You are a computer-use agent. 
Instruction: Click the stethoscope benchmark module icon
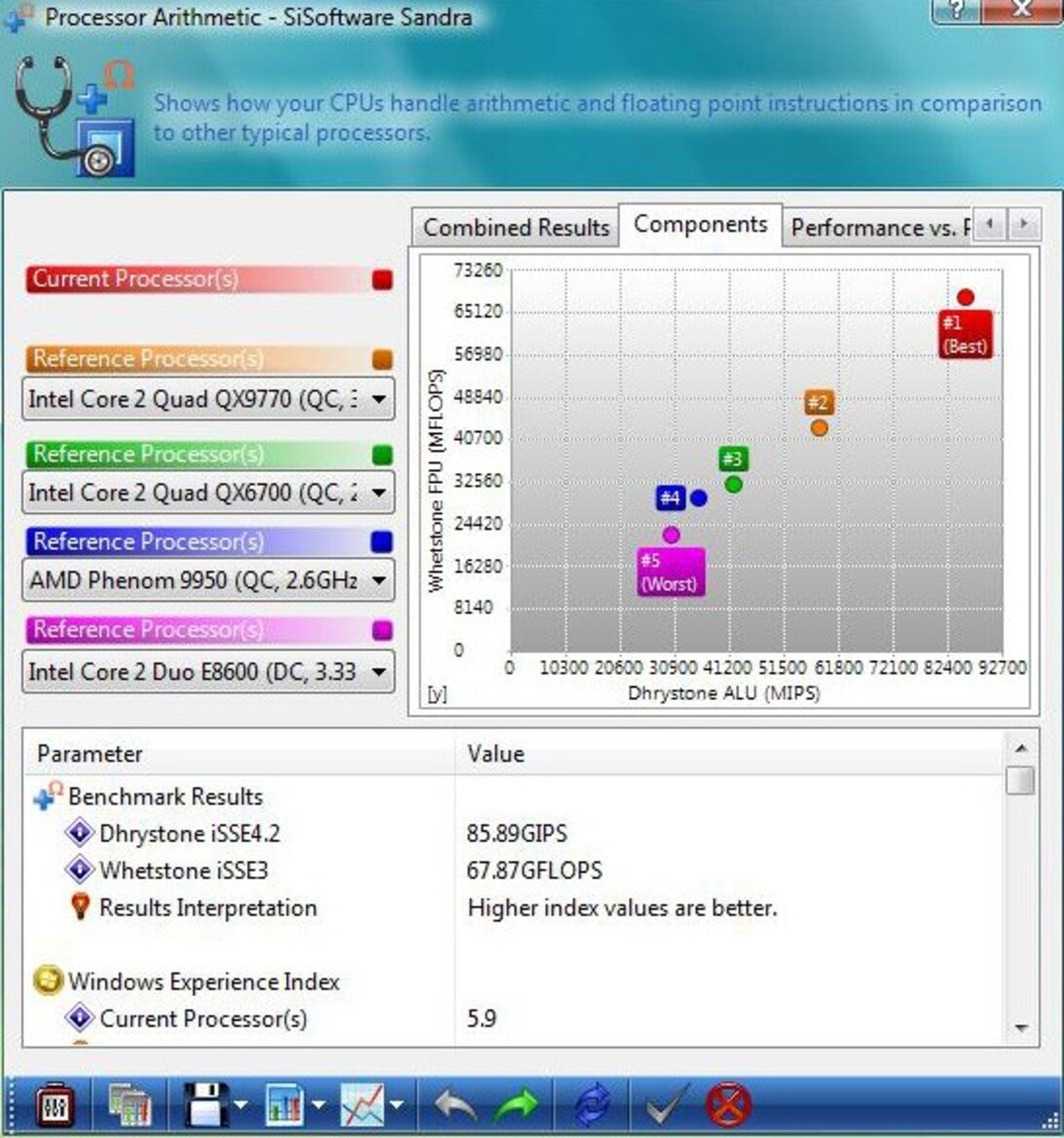click(75, 116)
